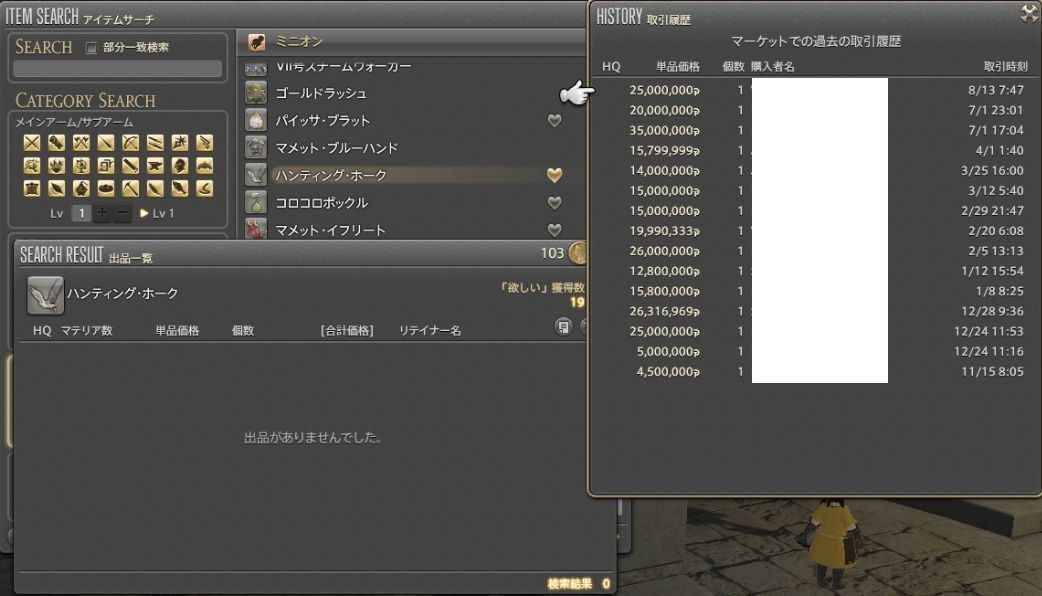Viewport: 1042px width, 596px height.
Task: Click the hawk icon in Search Result
Action: click(x=45, y=295)
